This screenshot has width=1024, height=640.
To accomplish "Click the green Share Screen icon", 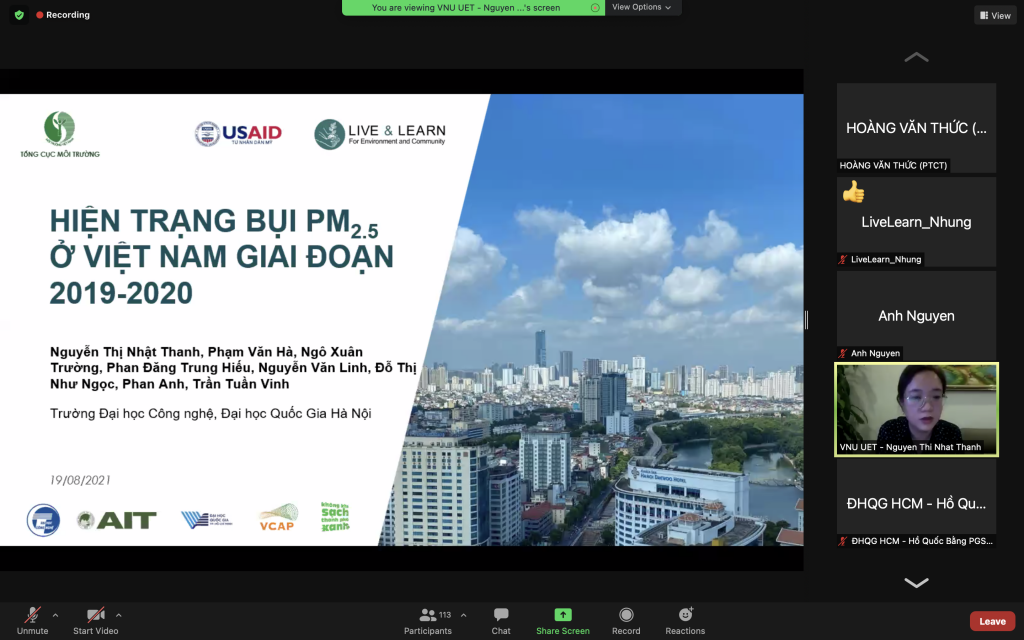I will pyautogui.click(x=563, y=615).
